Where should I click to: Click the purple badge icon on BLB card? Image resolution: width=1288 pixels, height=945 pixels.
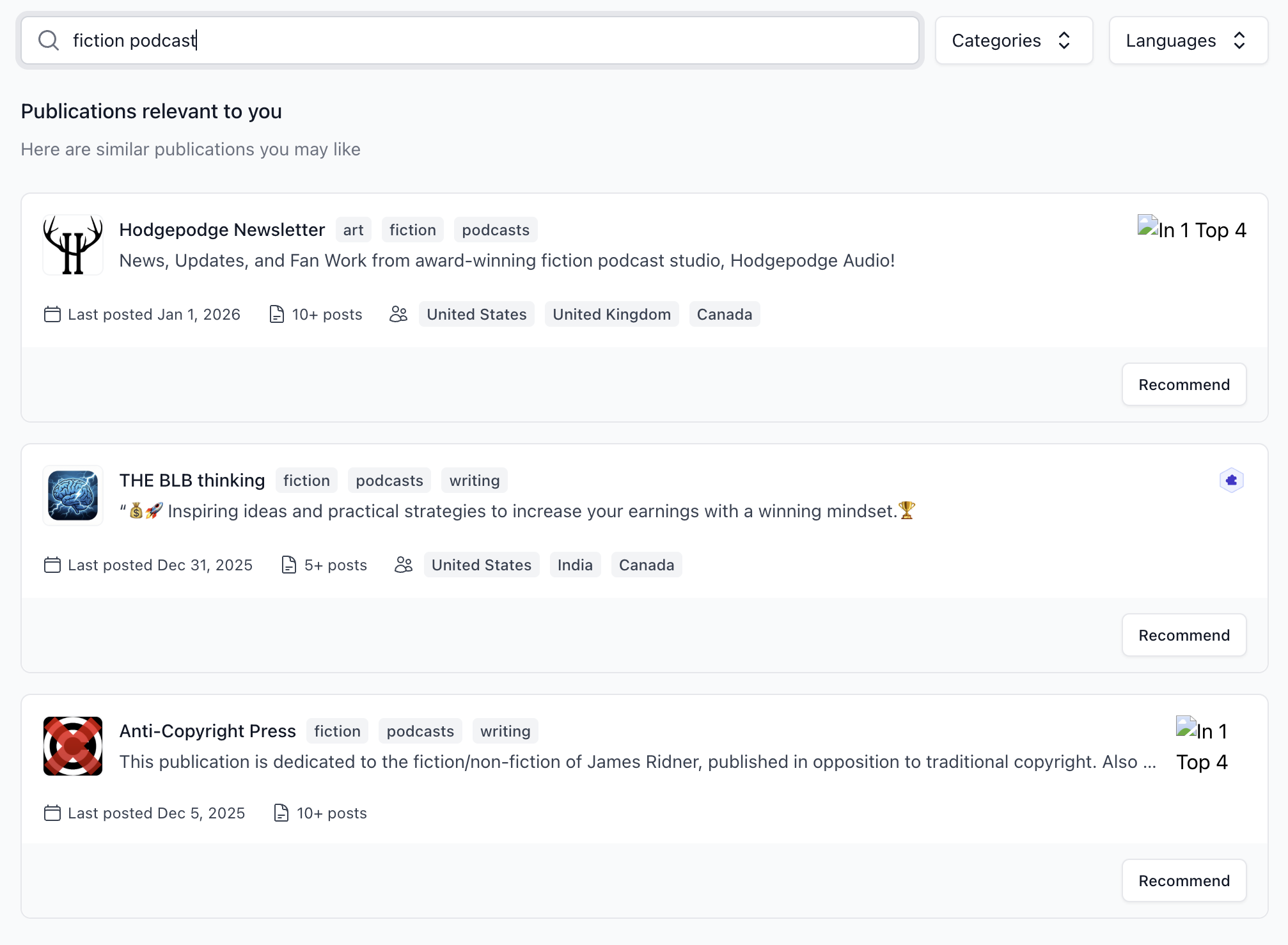pyautogui.click(x=1231, y=480)
